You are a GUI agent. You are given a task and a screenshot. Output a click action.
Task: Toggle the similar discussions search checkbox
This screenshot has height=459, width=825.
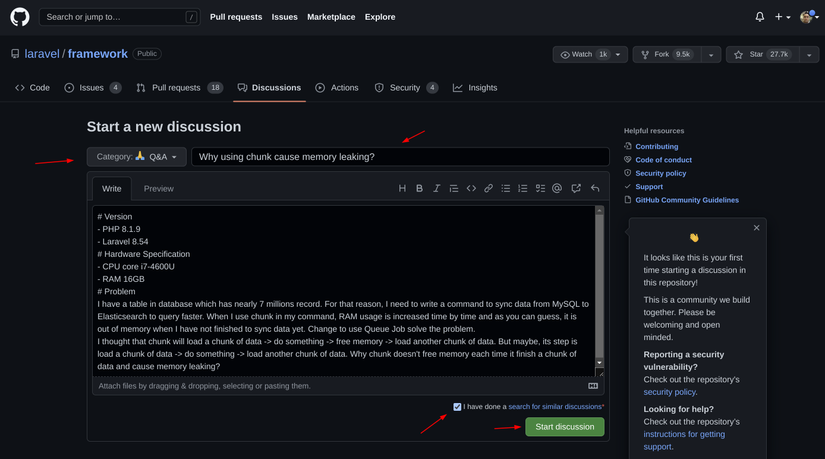click(457, 407)
